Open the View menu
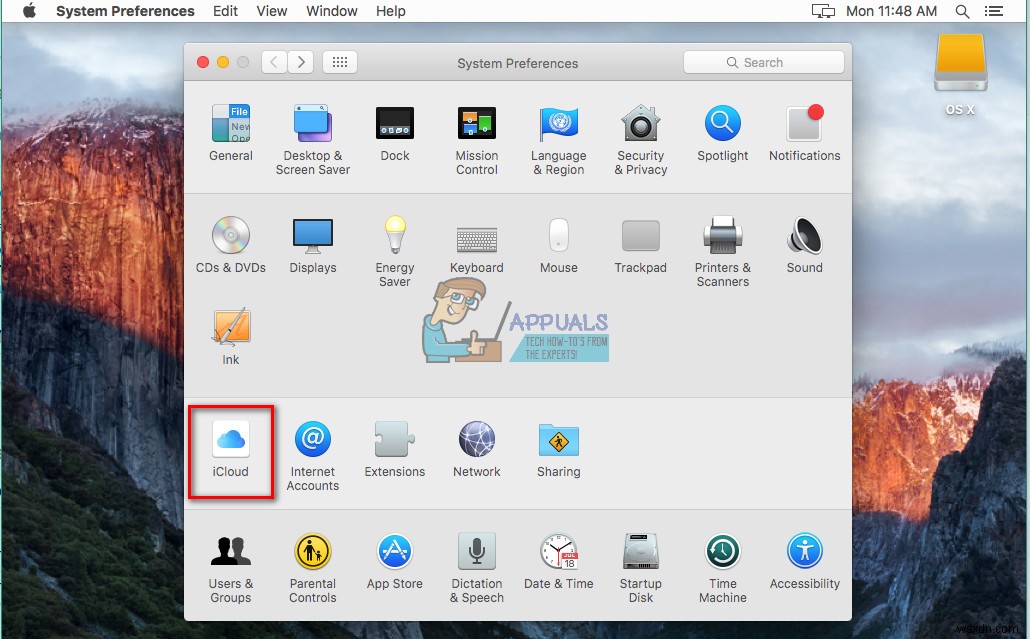 tap(271, 11)
